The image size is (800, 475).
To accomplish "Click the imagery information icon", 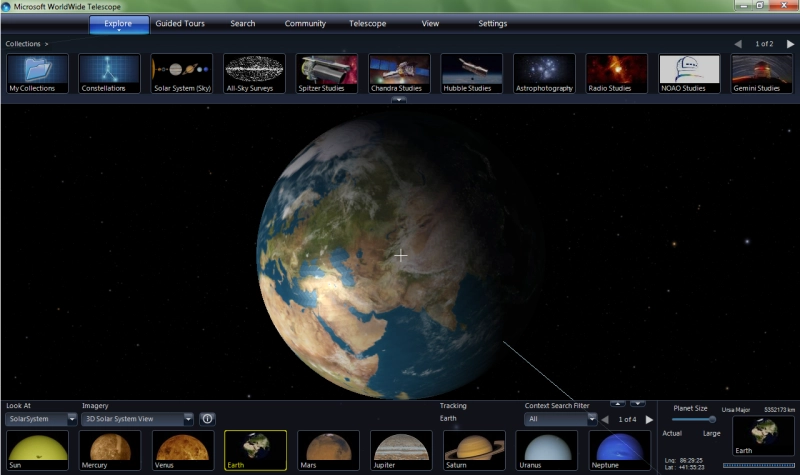I will (x=207, y=419).
